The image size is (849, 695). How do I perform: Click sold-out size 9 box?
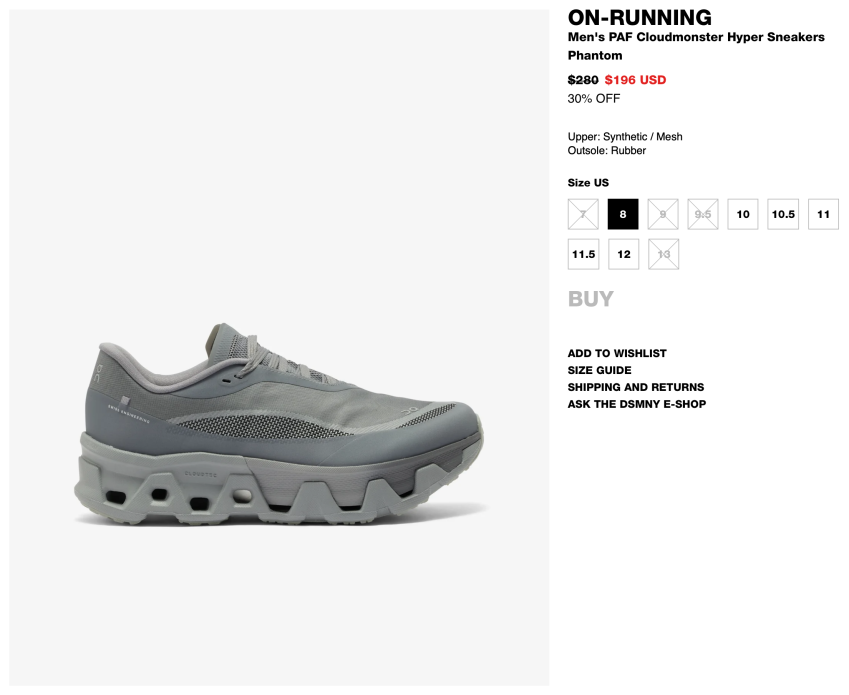click(663, 214)
